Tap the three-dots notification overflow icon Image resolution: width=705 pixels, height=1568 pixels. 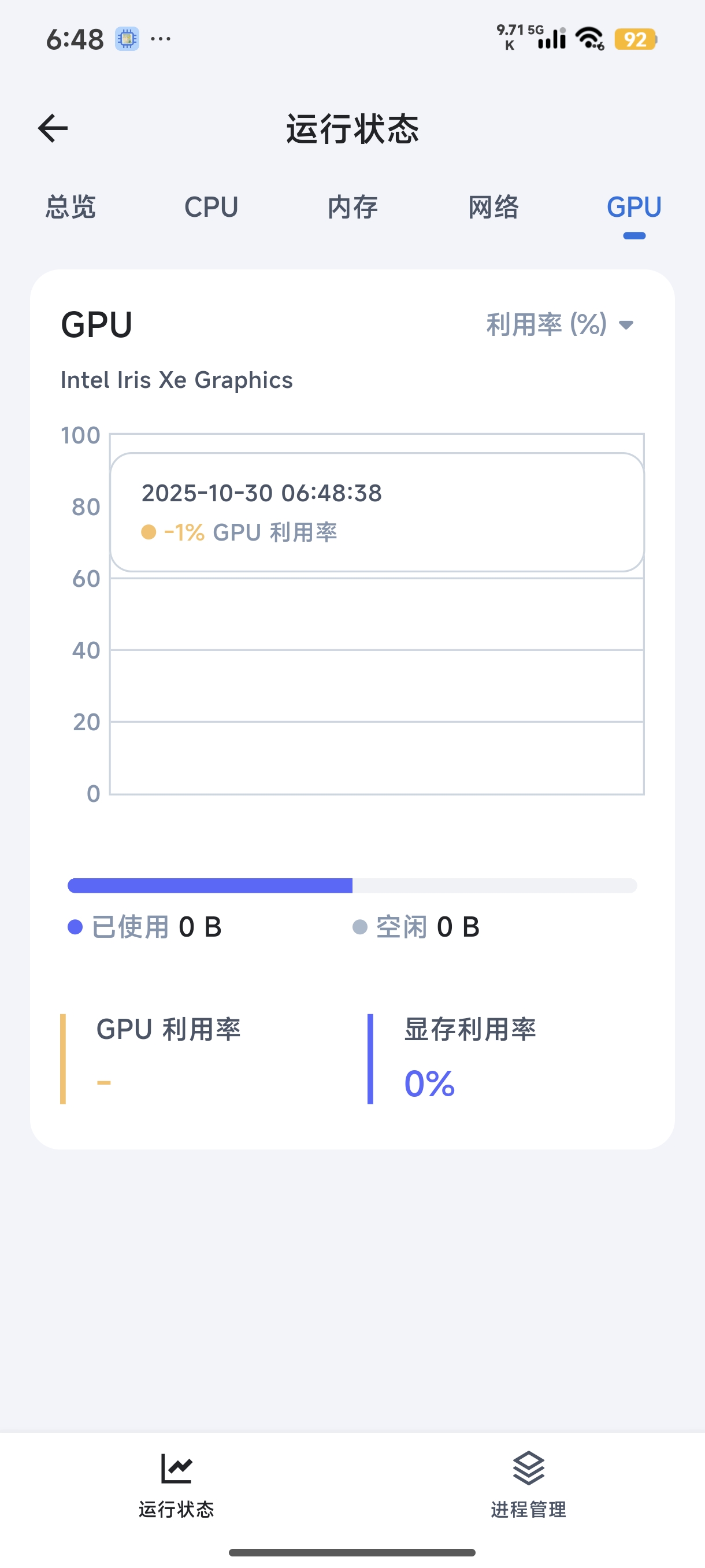(161, 39)
